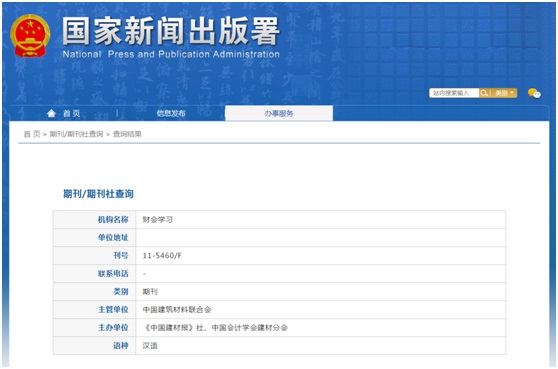Click the 11-5460/F journal number value

(x=162, y=255)
